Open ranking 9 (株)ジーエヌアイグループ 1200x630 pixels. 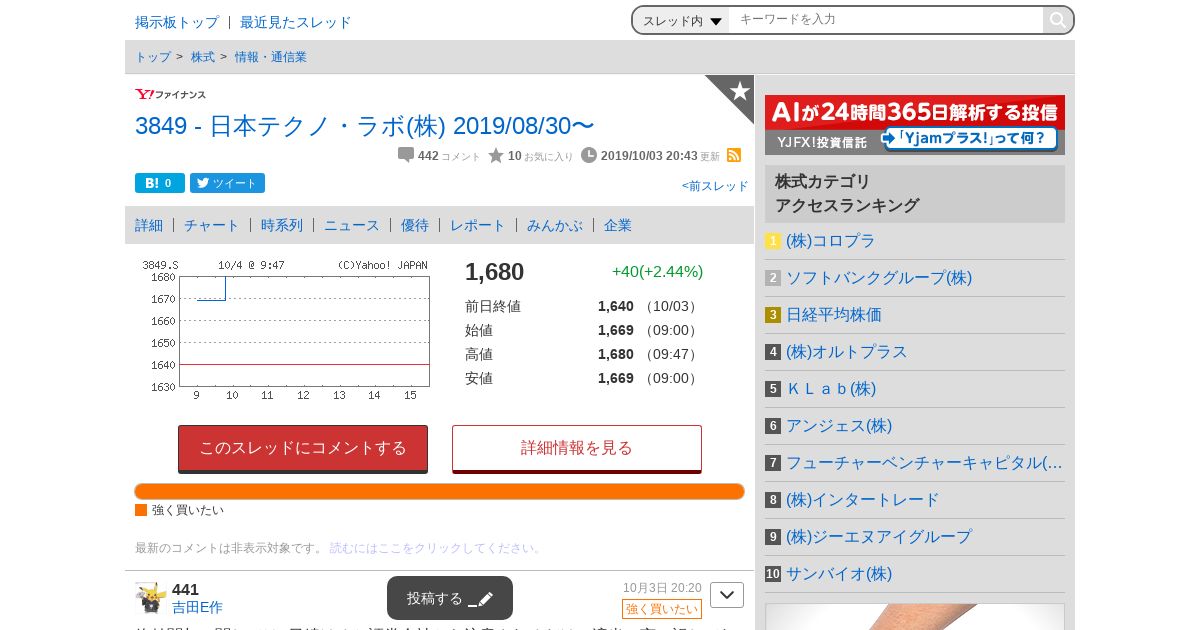coord(879,537)
